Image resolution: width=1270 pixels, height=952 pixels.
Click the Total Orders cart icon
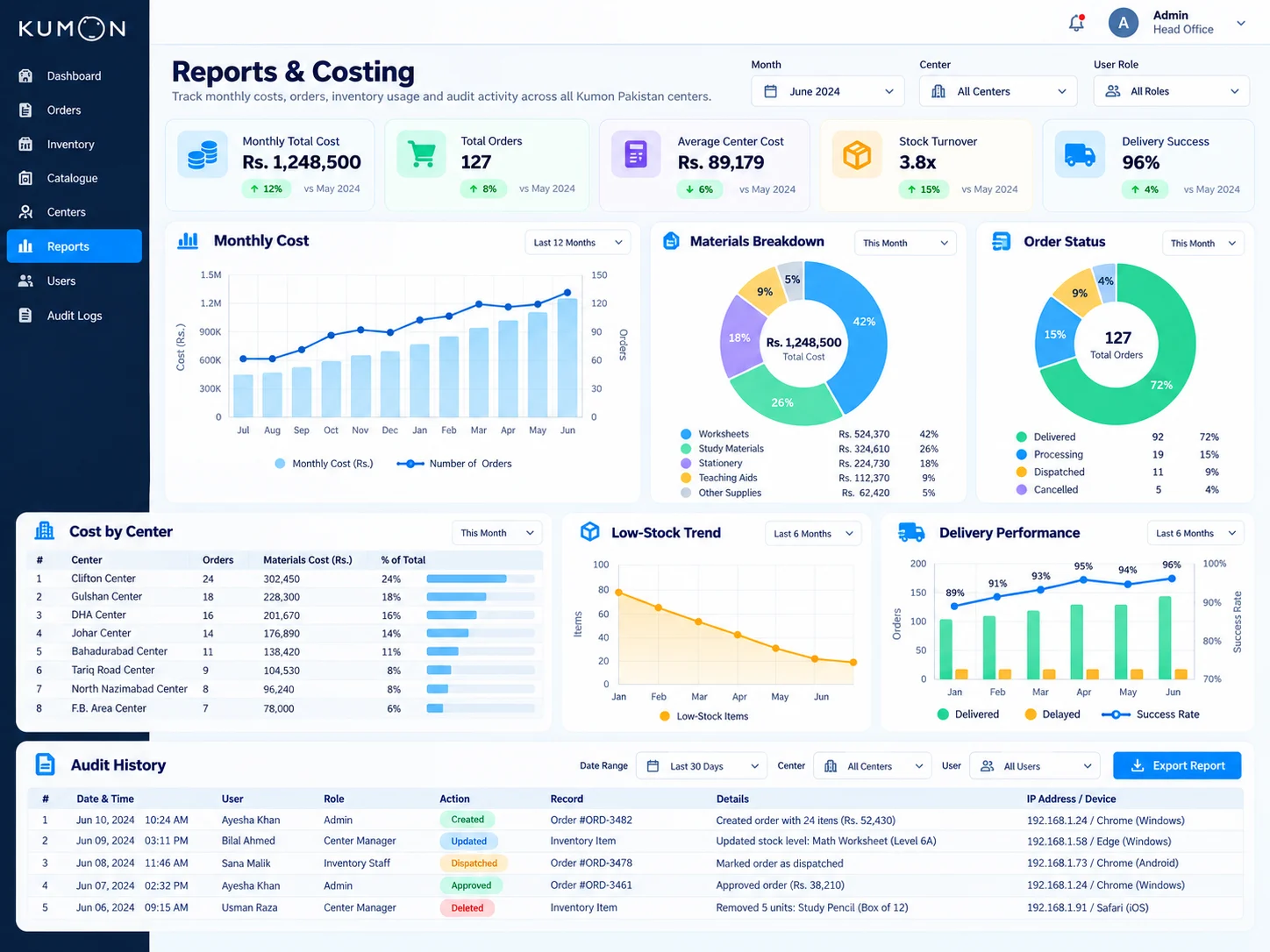tap(422, 154)
